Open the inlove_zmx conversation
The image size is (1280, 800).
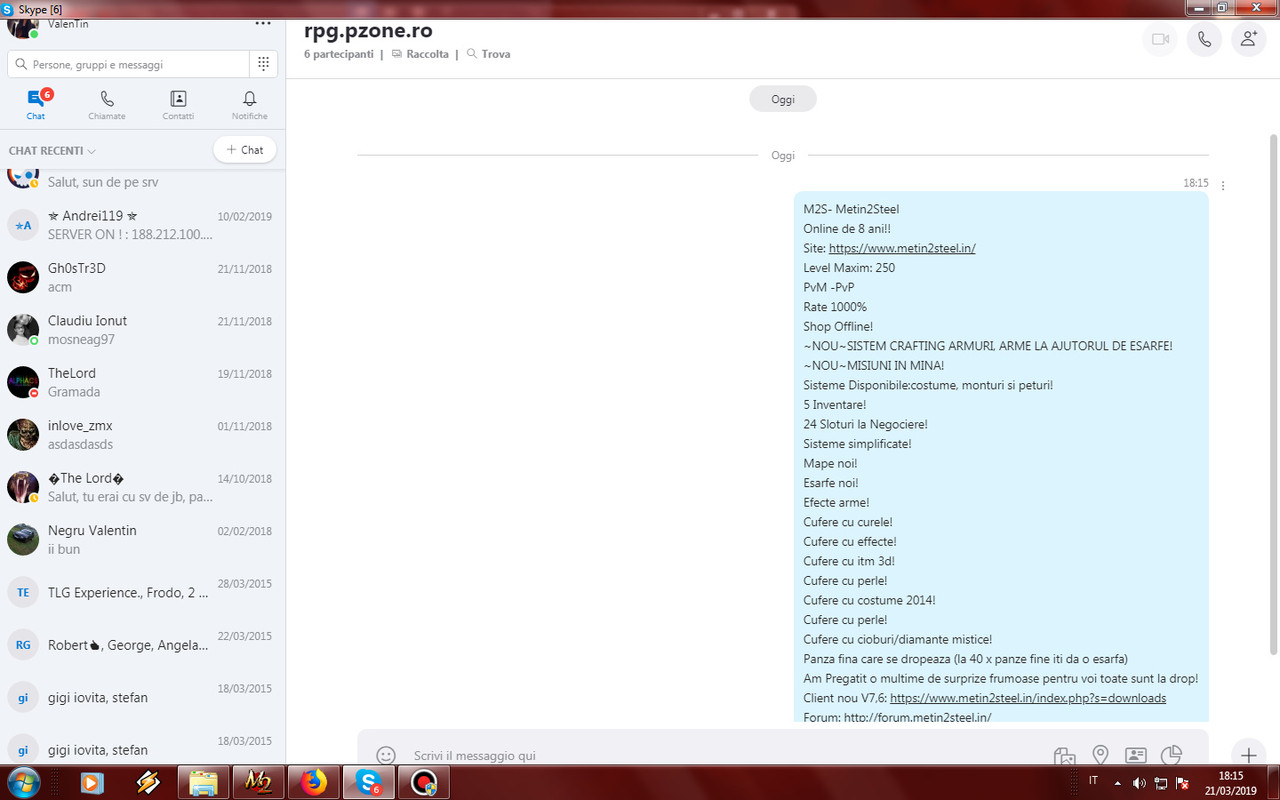(142, 434)
